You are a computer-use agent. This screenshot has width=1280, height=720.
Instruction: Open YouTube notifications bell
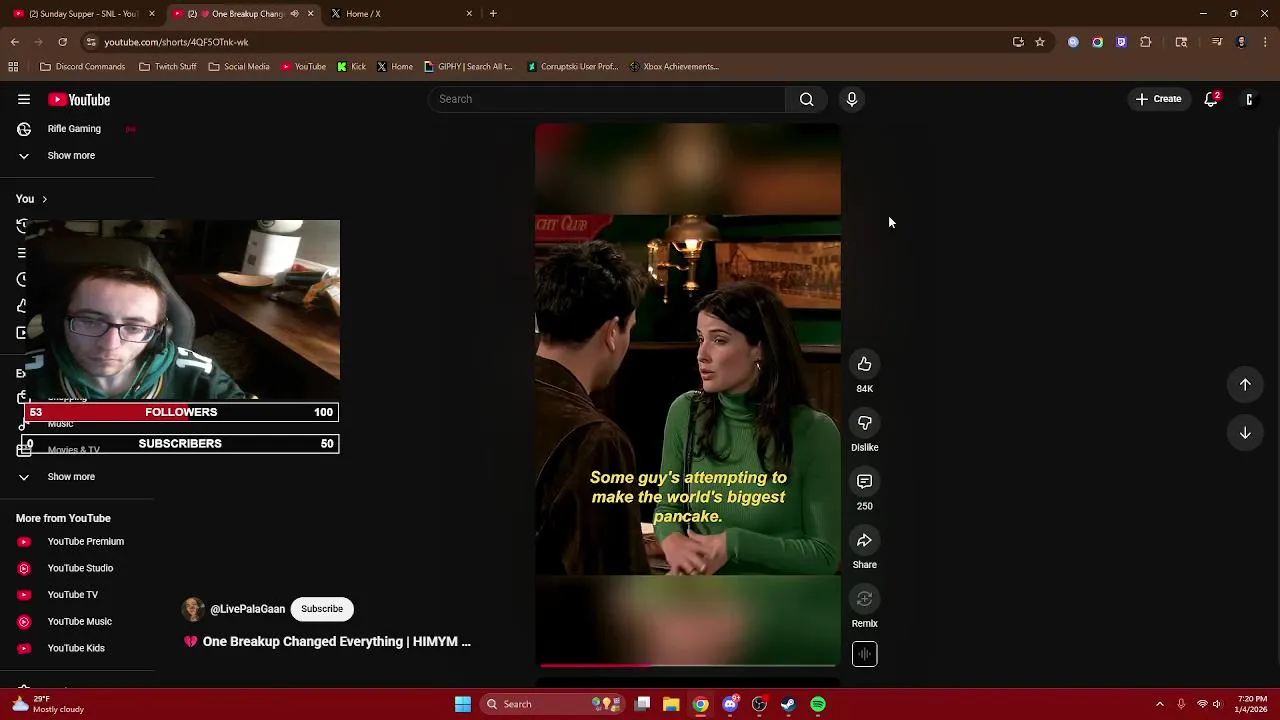(x=1211, y=99)
